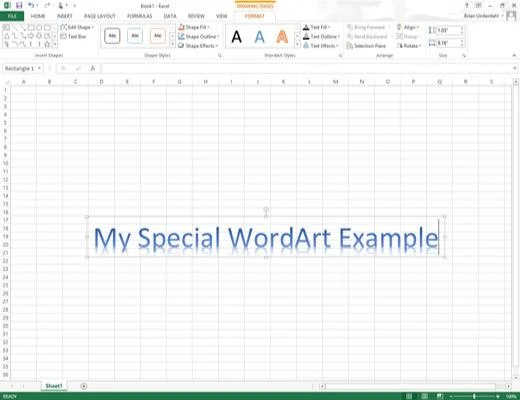Open the Shape Styles dialog launcher
Screen dimensions: 520x400
coord(220,56)
